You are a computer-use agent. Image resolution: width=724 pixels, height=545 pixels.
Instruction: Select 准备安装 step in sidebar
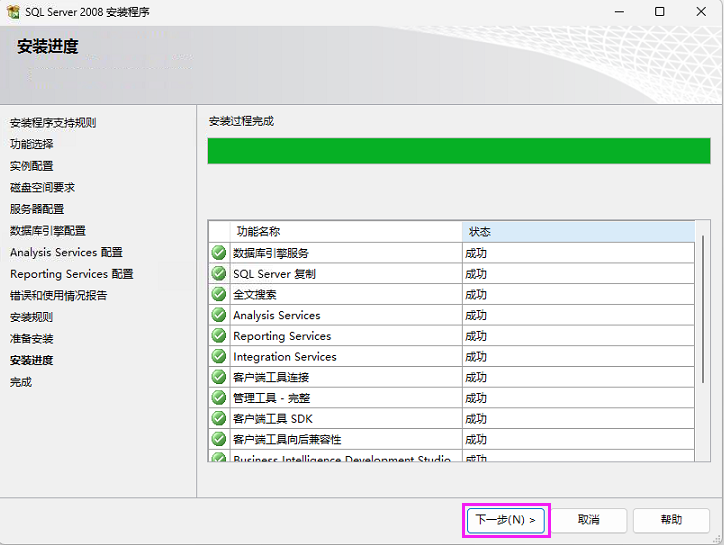click(x=32, y=339)
